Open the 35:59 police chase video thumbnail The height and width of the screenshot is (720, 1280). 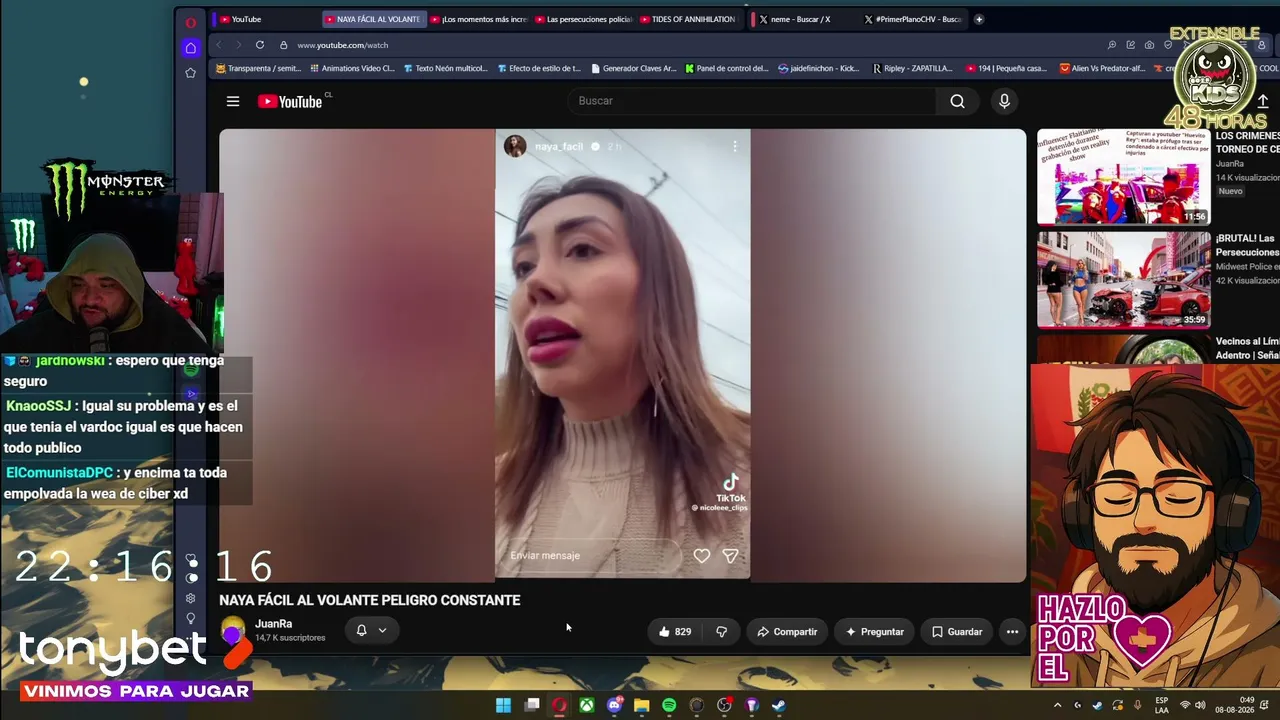pyautogui.click(x=1124, y=280)
